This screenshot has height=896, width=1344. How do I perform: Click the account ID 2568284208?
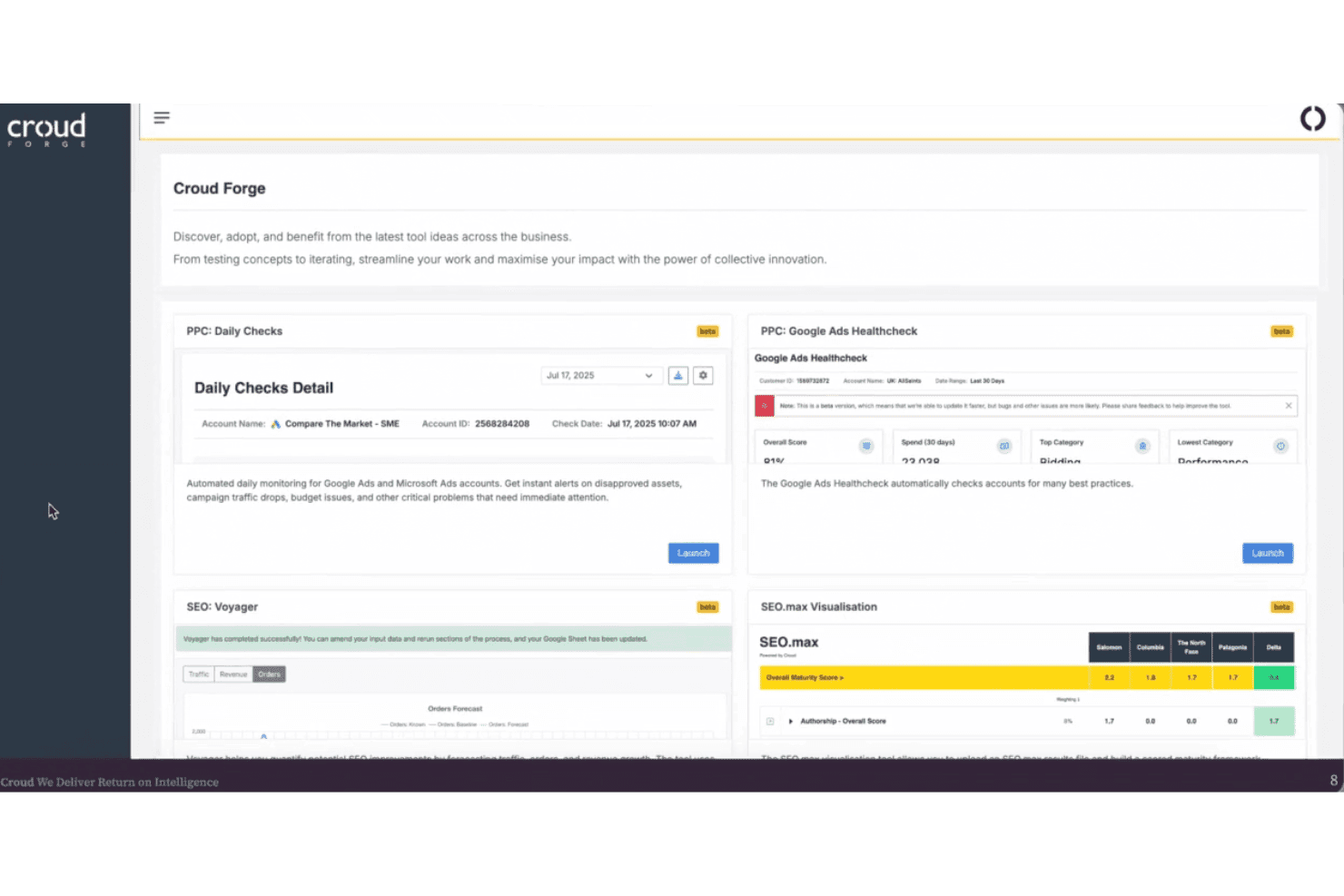502,424
